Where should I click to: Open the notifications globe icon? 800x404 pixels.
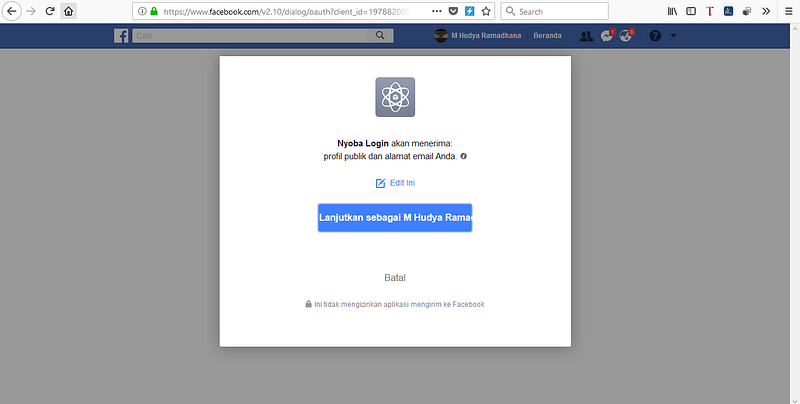coord(626,36)
